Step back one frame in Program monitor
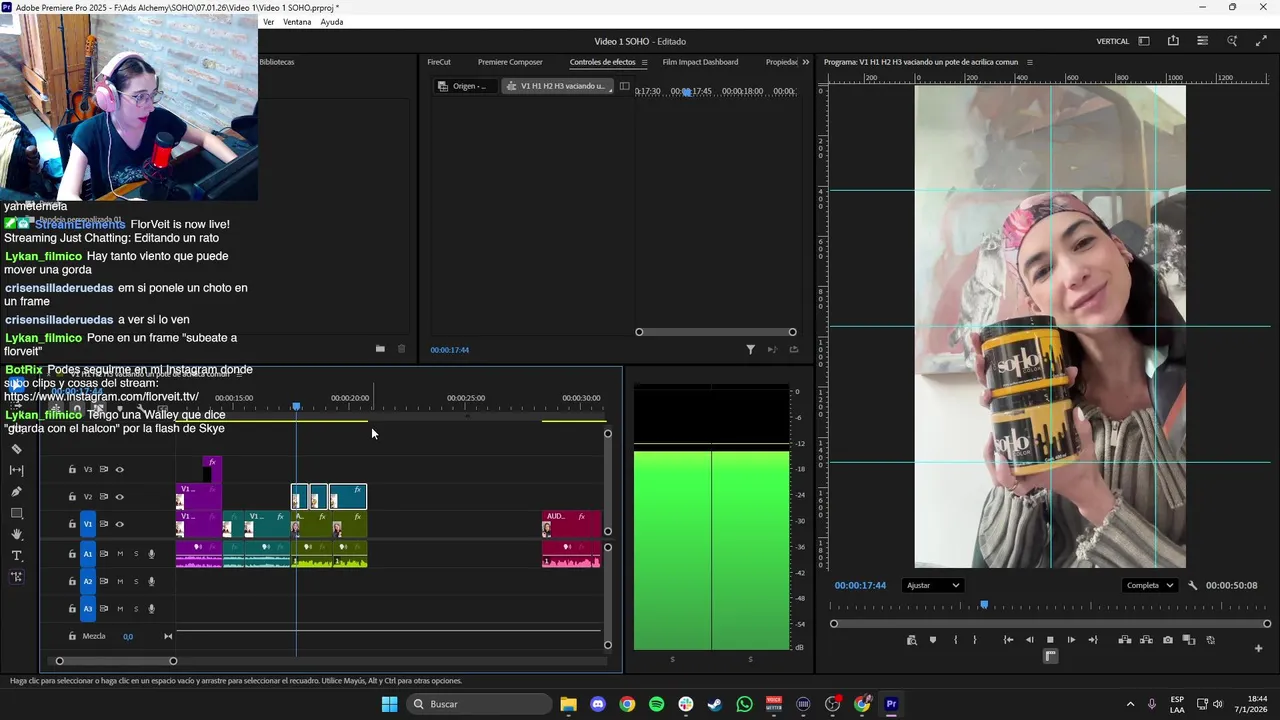 (1029, 640)
